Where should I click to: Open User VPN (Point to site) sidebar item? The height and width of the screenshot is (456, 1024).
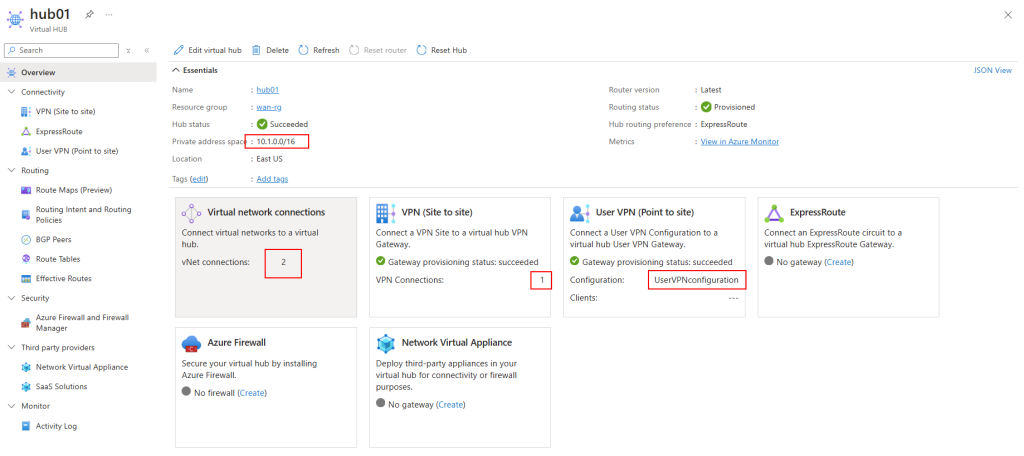tap(77, 151)
